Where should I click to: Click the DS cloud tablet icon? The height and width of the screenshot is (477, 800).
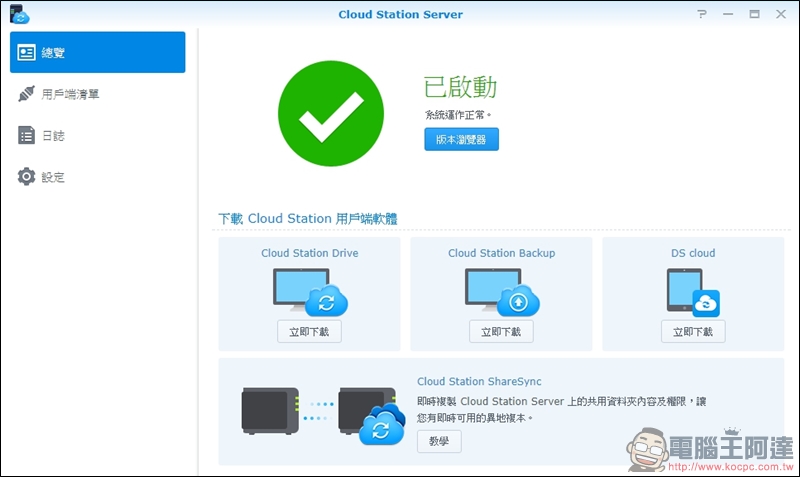click(x=693, y=292)
